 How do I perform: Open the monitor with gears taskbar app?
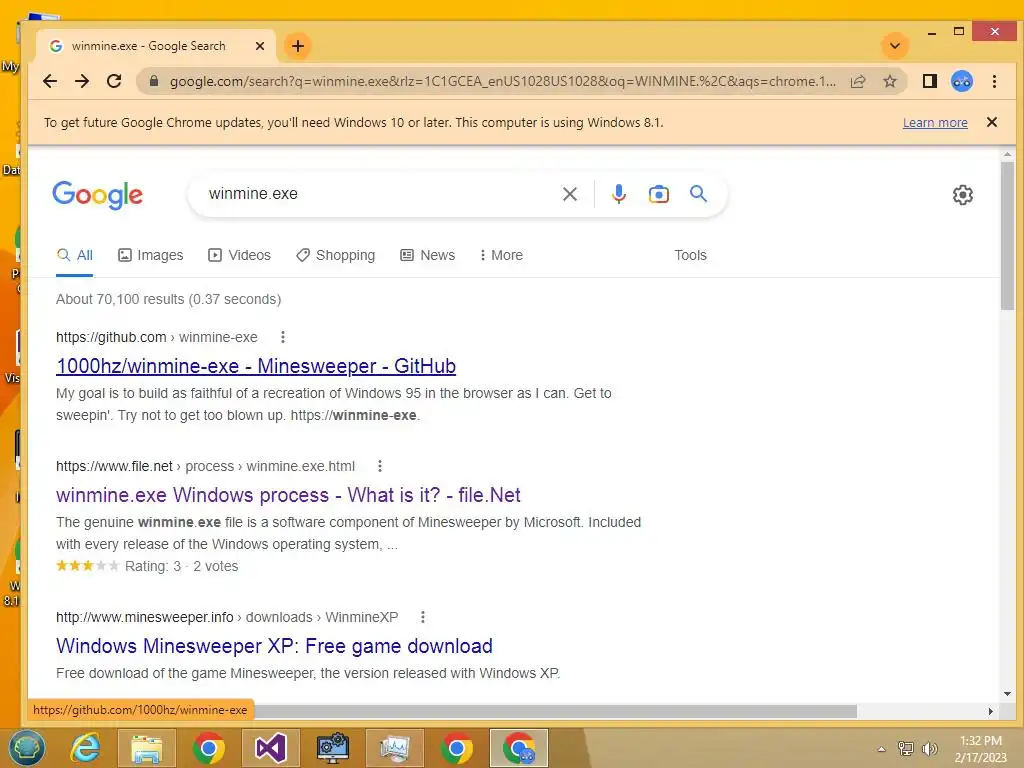tap(332, 748)
